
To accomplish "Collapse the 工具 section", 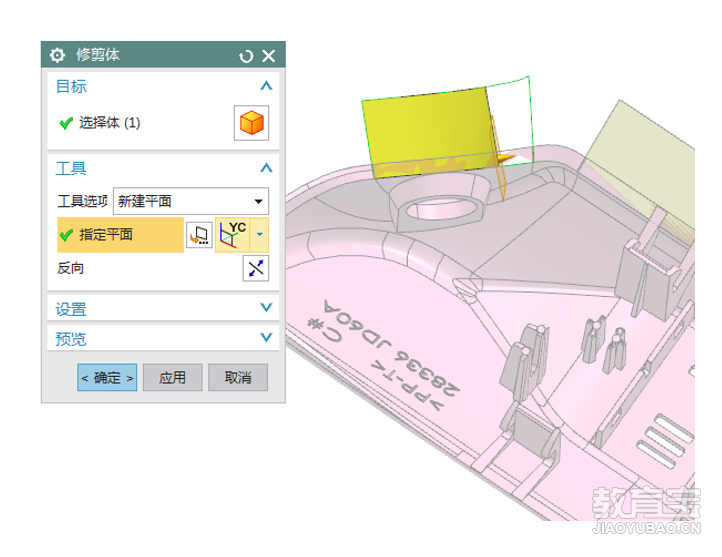I will point(266,168).
